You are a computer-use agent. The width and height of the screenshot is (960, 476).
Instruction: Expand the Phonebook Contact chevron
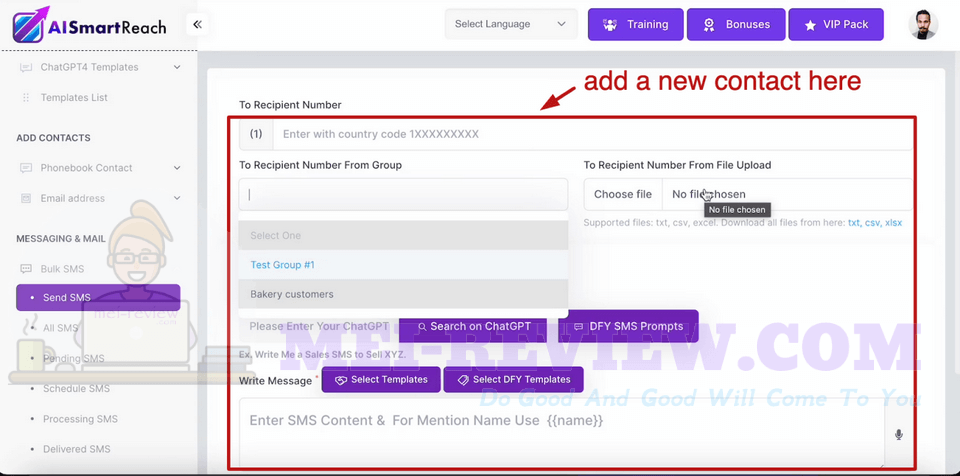pos(177,168)
